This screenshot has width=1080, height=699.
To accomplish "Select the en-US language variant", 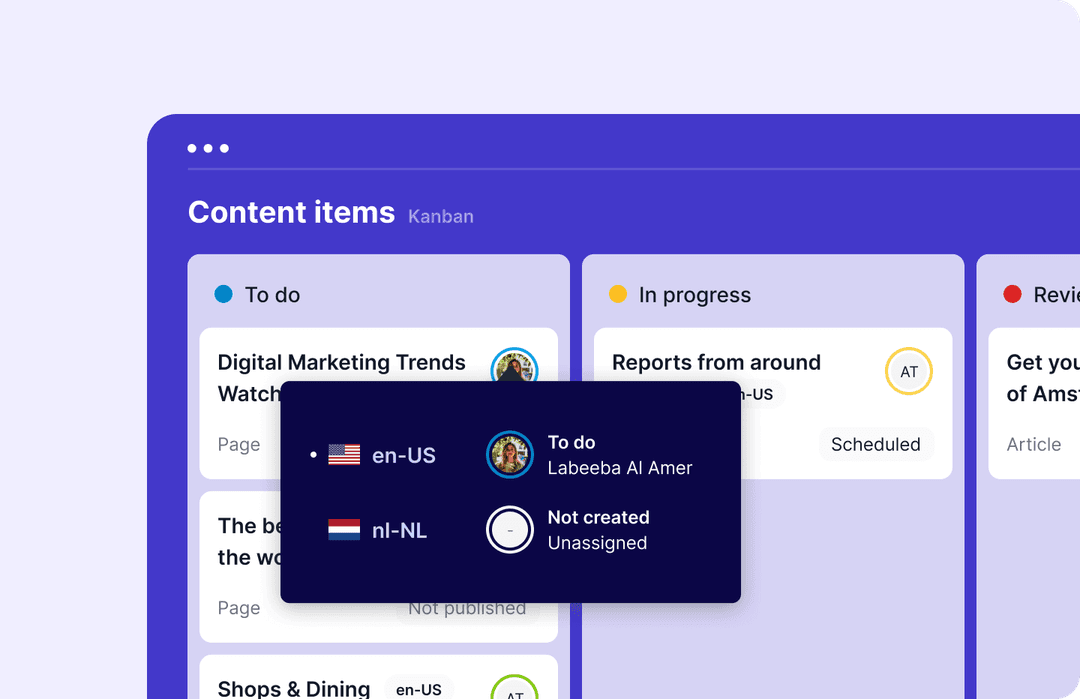I will pos(403,454).
